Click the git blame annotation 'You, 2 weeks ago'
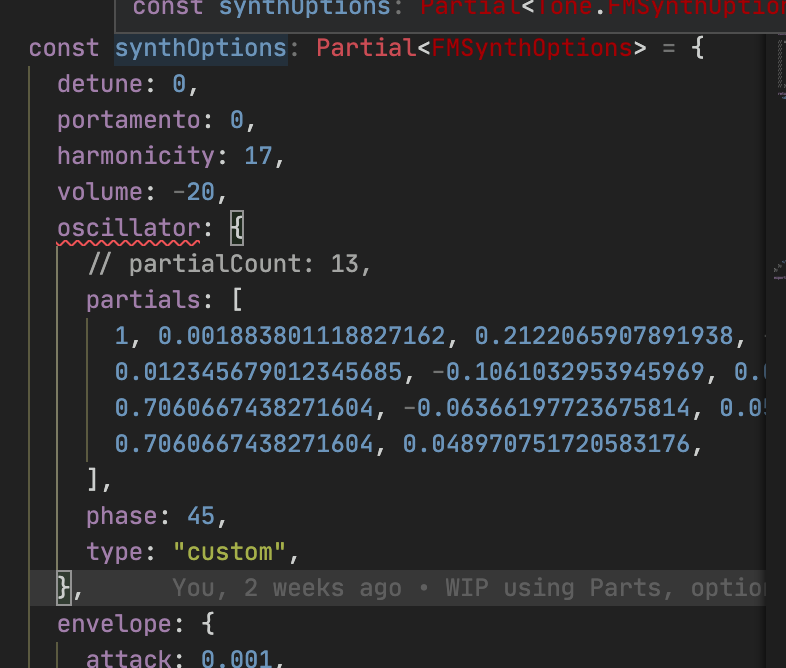The width and height of the screenshot is (786, 668). [x=287, y=588]
